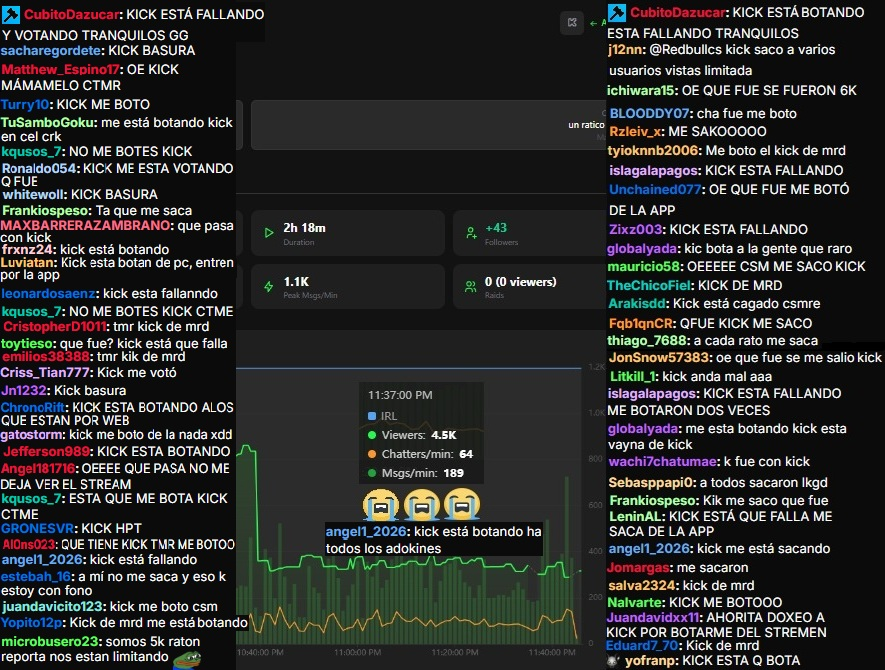
Task: Click the 2h 18m Duration card
Action: (348, 233)
